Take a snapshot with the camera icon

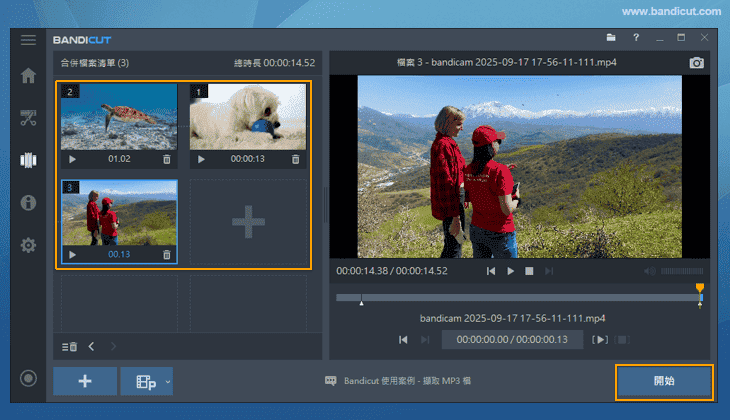click(697, 63)
